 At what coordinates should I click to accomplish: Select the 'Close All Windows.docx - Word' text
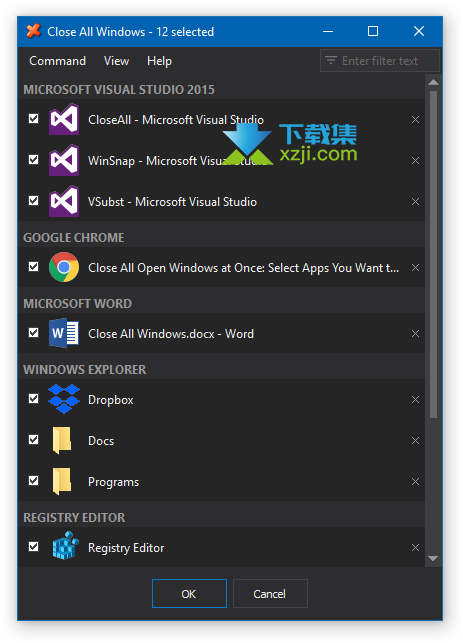[x=171, y=334]
